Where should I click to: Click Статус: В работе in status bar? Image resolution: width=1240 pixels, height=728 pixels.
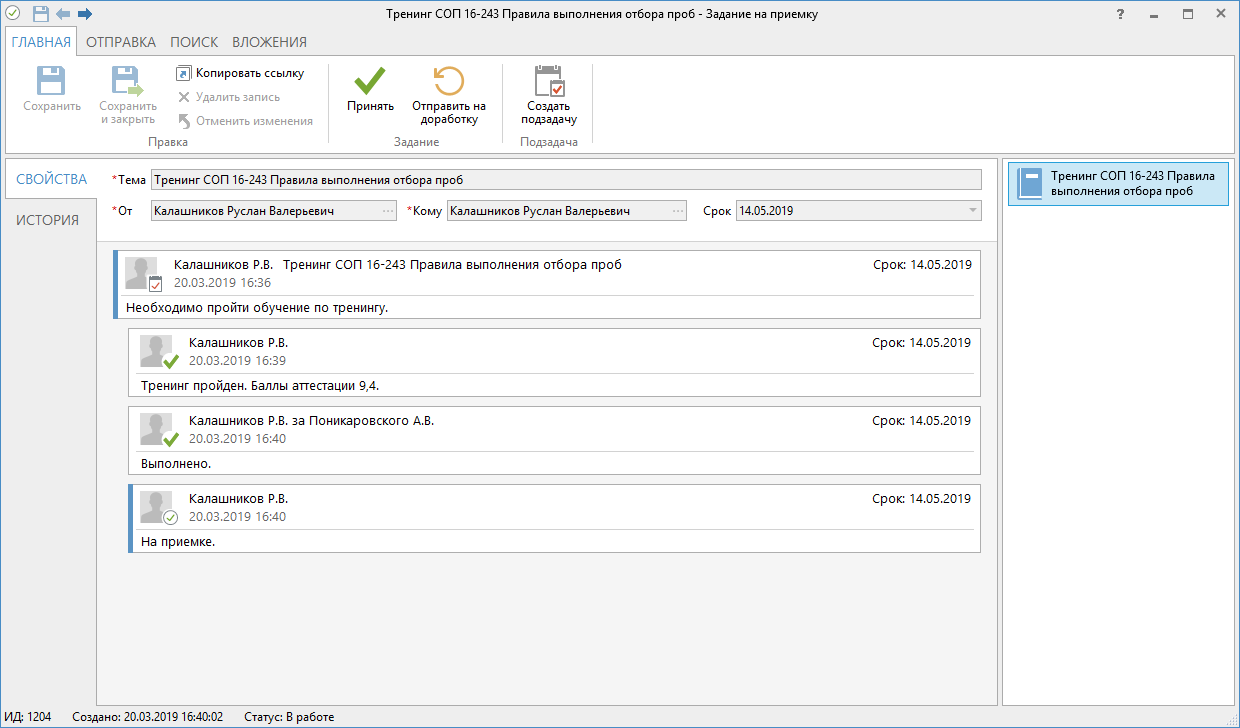(289, 717)
